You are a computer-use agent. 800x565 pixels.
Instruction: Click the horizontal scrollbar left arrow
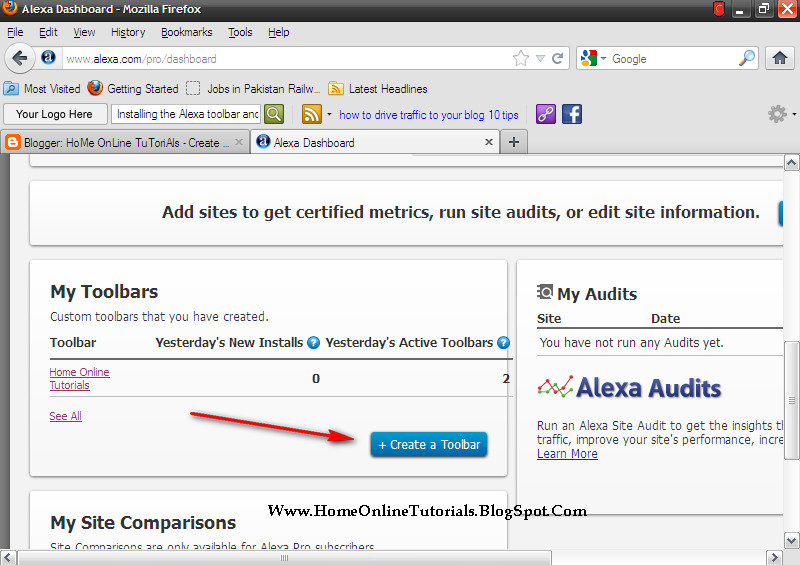tap(8, 557)
